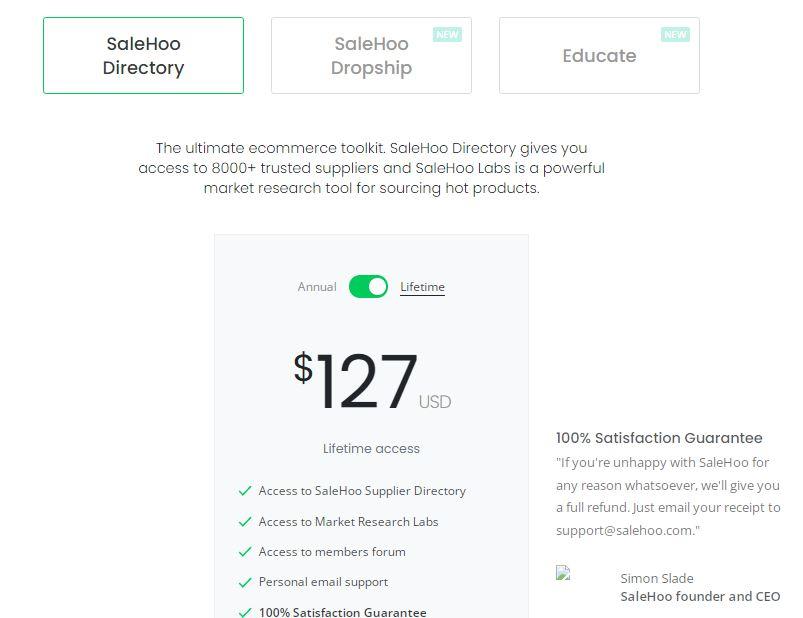Viewport: 803px width, 618px height.
Task: Click checkmark beside Supplier Directory access
Action: pos(245,491)
